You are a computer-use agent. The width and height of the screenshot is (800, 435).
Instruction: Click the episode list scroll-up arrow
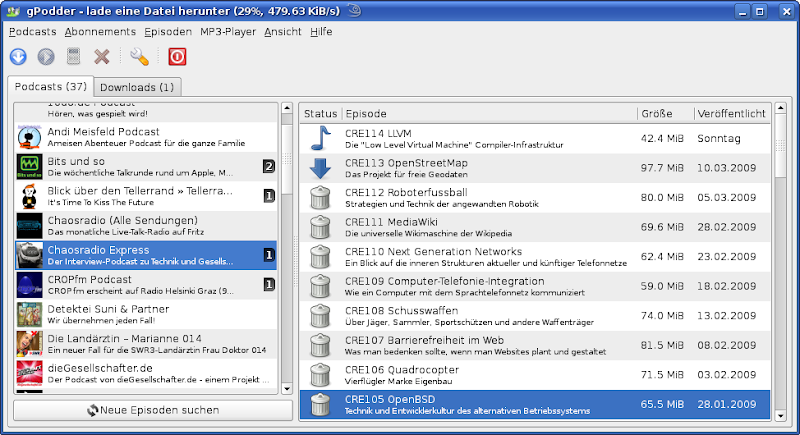780,108
